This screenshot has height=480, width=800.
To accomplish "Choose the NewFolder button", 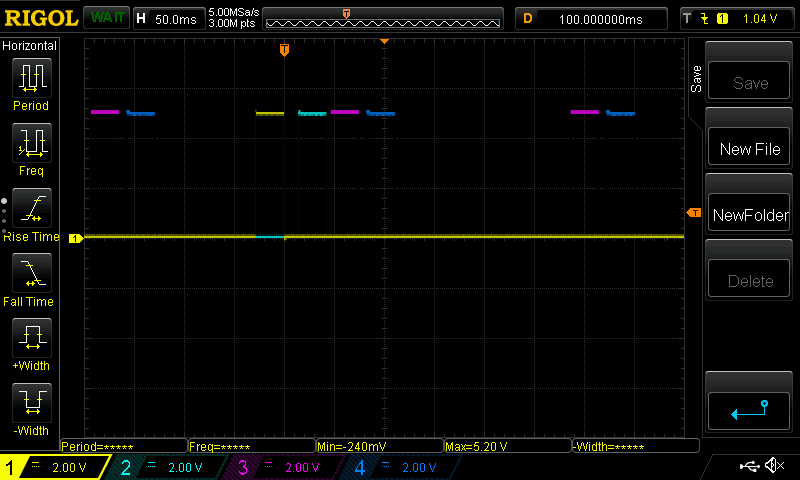I will (749, 212).
